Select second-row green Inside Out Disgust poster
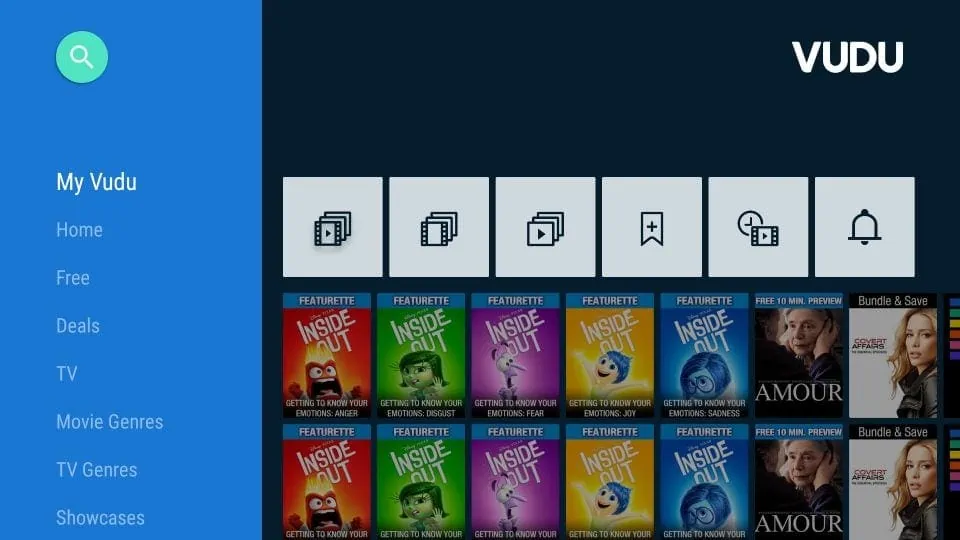Screen dimensions: 960x540 (421, 482)
